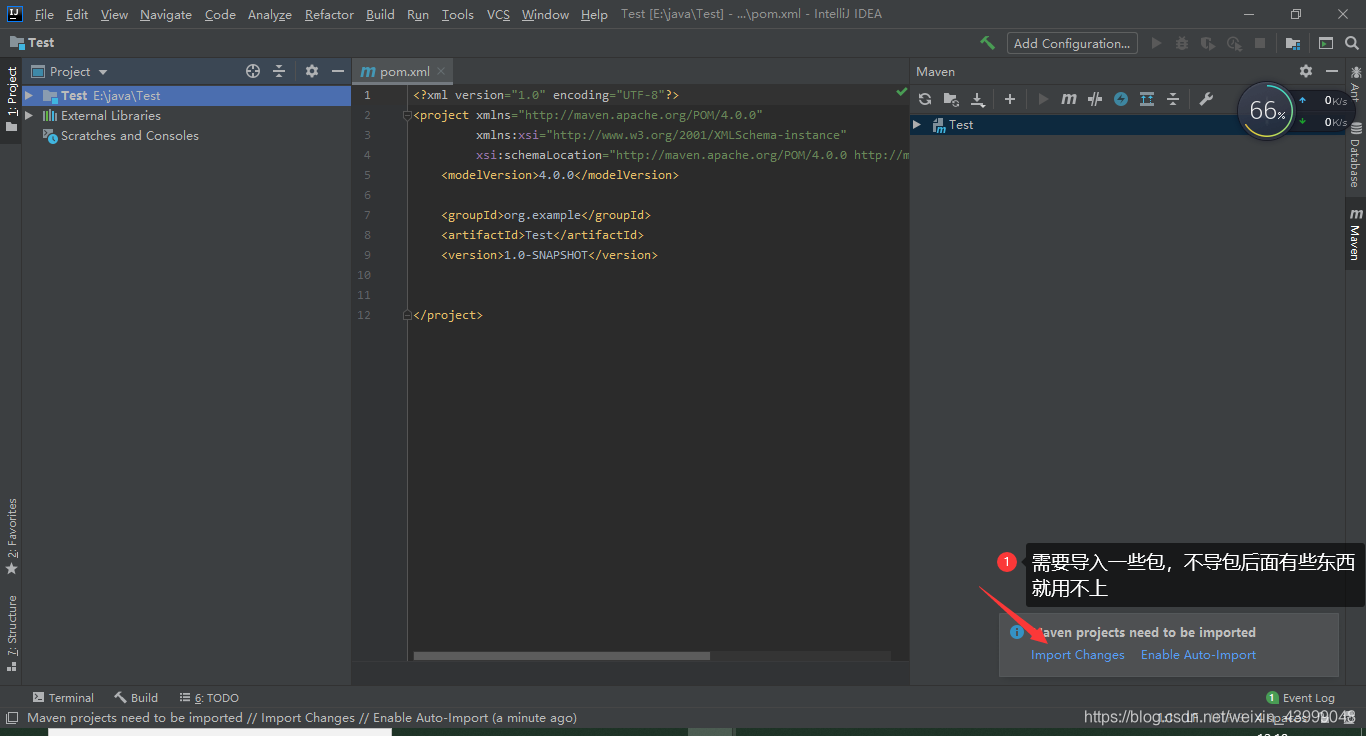Click the Profiler run icon
Image resolution: width=1366 pixels, height=736 pixels.
coord(1234,43)
